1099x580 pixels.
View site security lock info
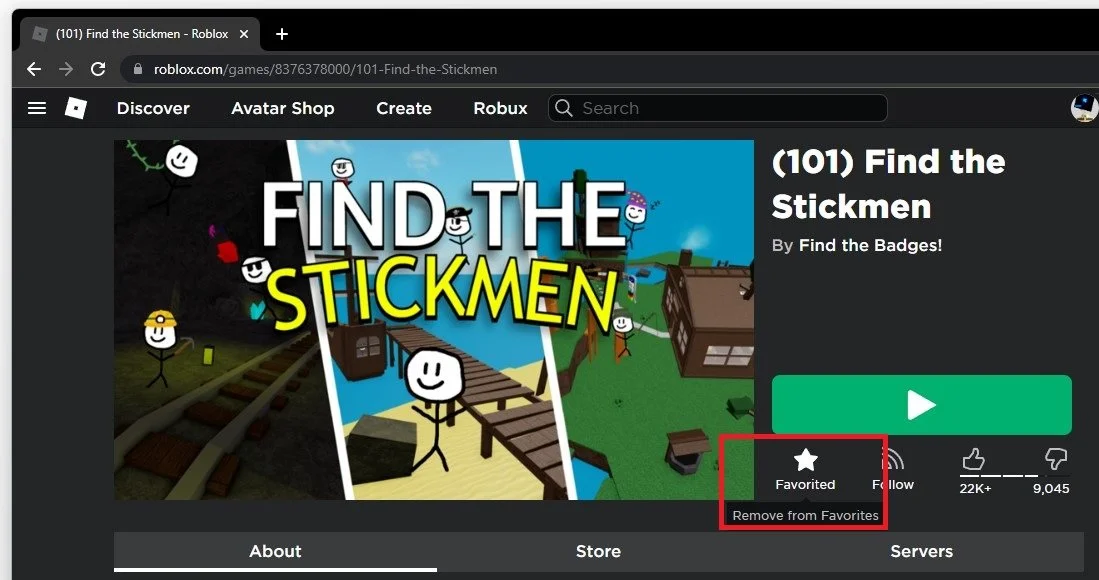(x=138, y=69)
